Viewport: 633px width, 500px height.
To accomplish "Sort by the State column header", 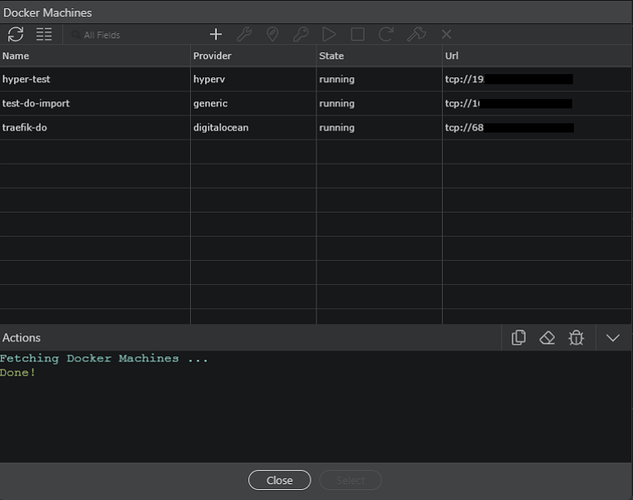I will (379, 56).
